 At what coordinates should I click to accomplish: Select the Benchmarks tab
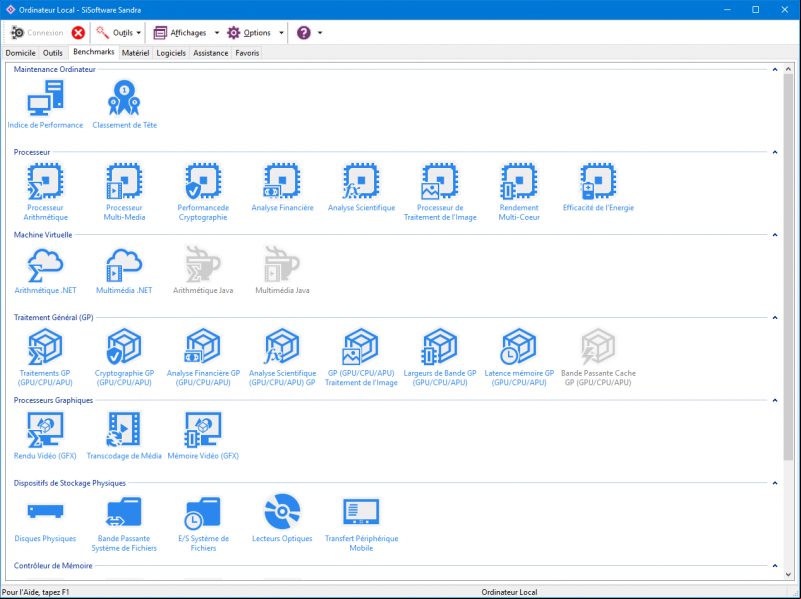coord(93,52)
